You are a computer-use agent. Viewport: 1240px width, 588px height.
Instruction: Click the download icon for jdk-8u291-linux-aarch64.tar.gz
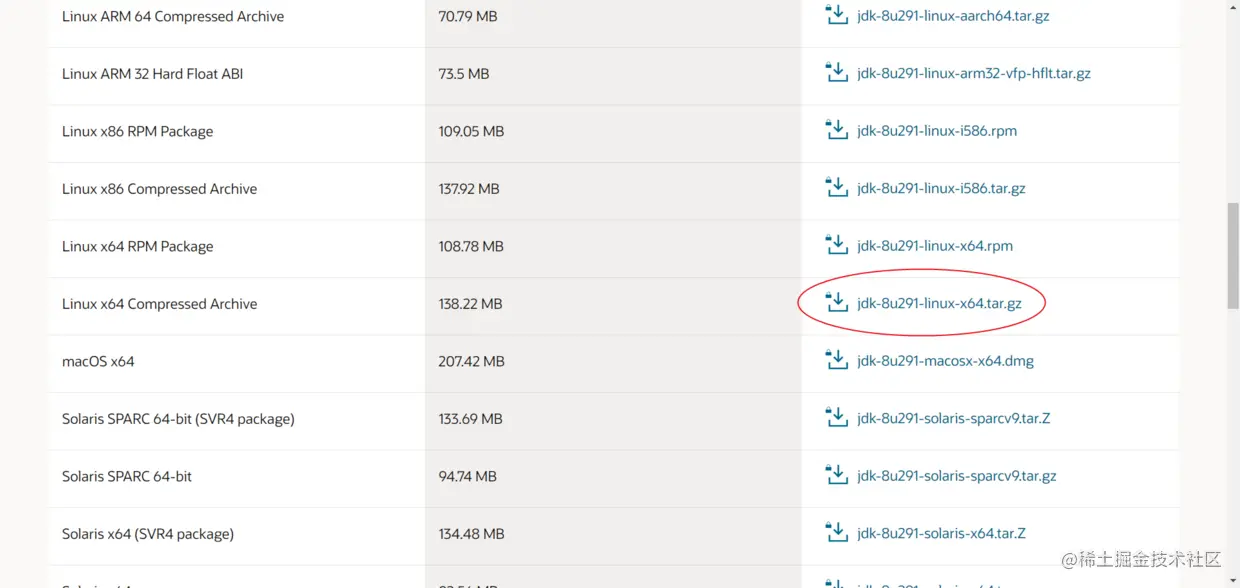tap(836, 14)
